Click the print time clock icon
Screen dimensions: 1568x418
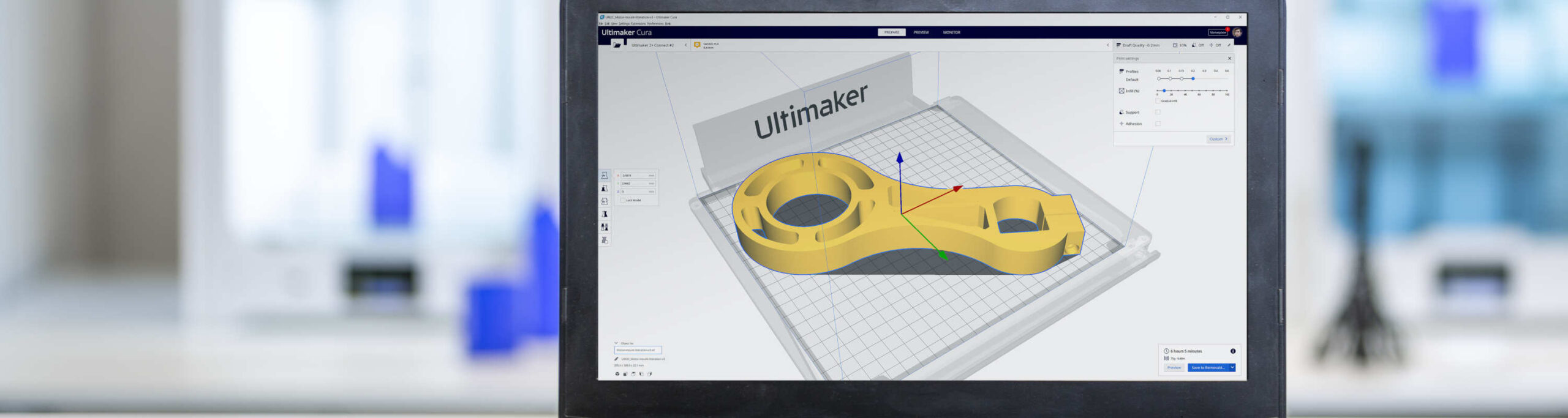[x=1166, y=351]
